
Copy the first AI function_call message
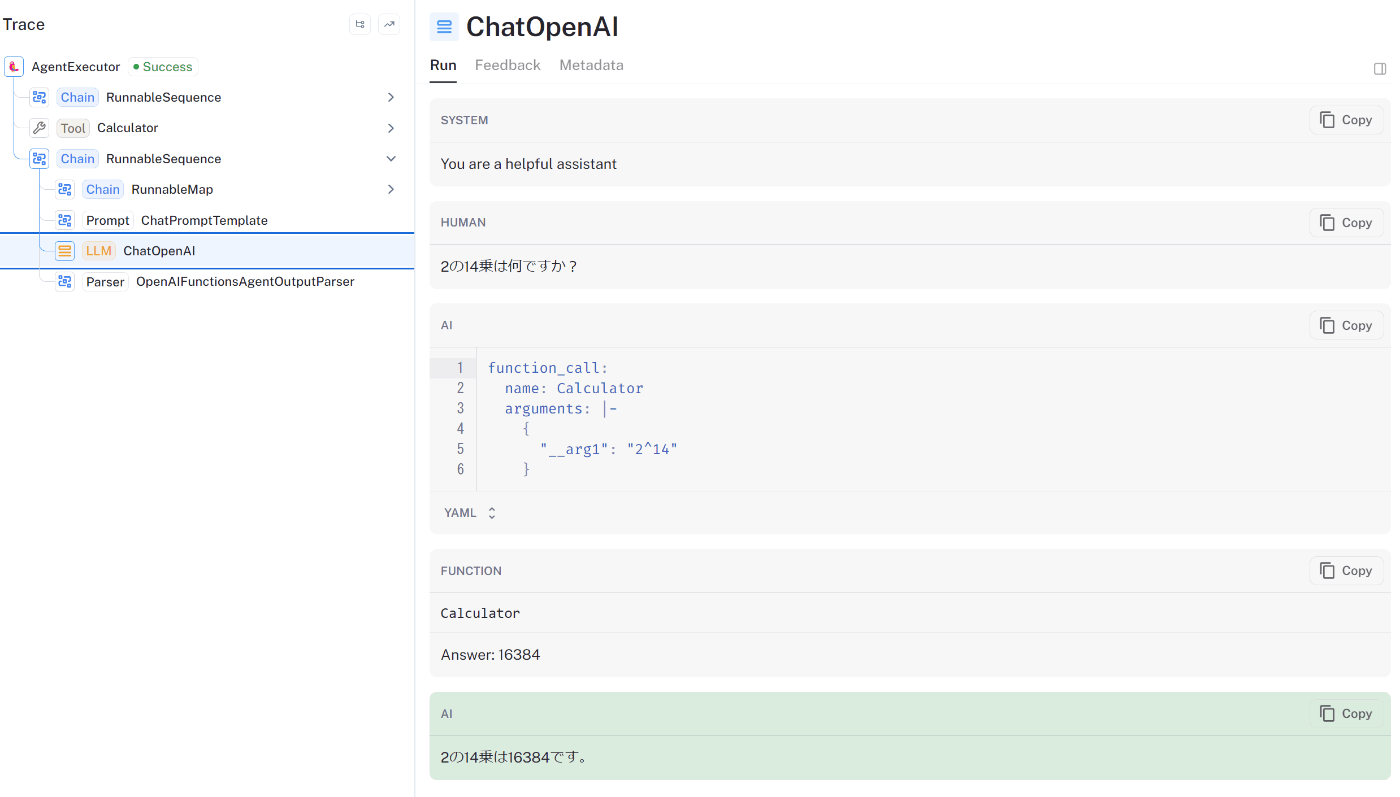coord(1346,325)
